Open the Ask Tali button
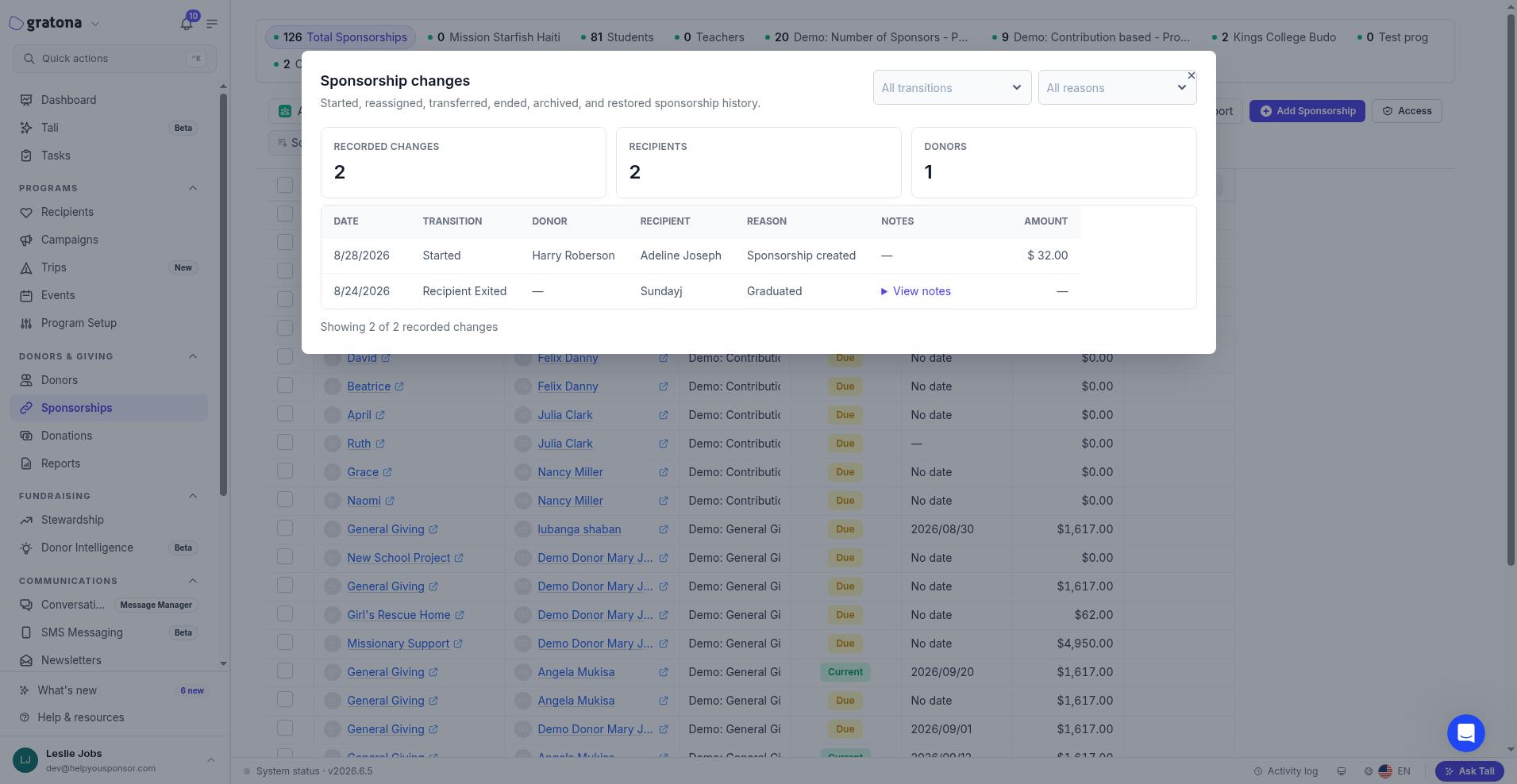The width and height of the screenshot is (1517, 784). click(x=1469, y=771)
